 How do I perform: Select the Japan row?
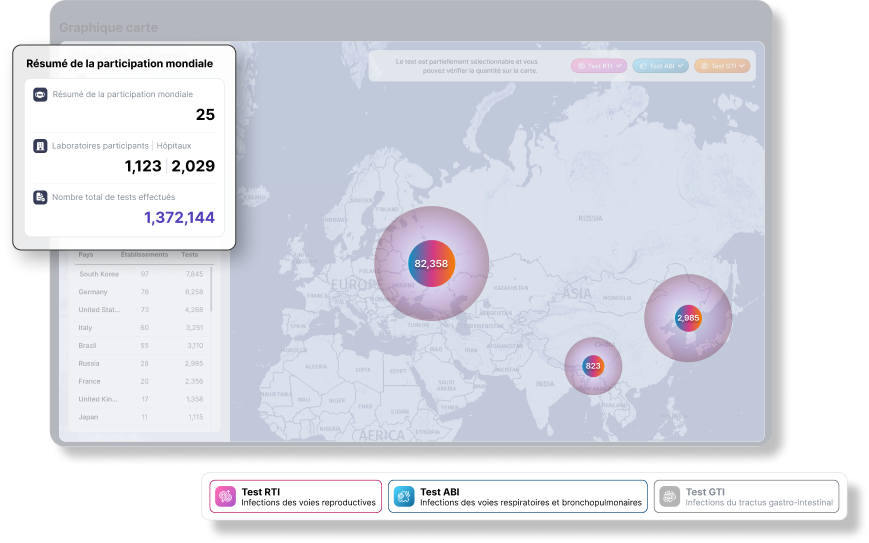141,417
